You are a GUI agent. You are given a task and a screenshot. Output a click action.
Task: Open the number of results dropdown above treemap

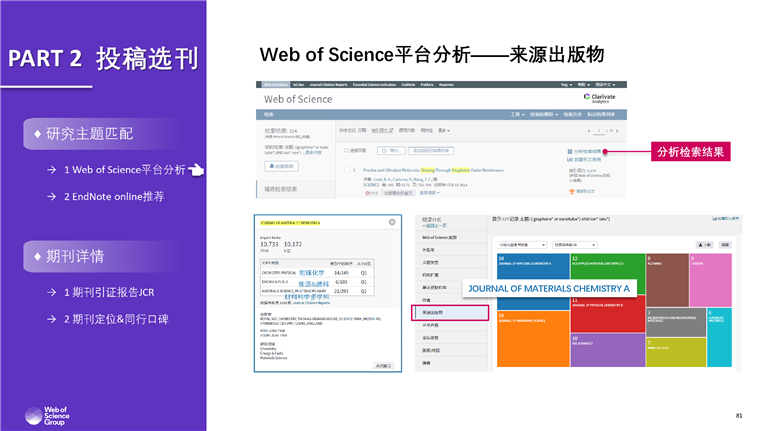[575, 244]
